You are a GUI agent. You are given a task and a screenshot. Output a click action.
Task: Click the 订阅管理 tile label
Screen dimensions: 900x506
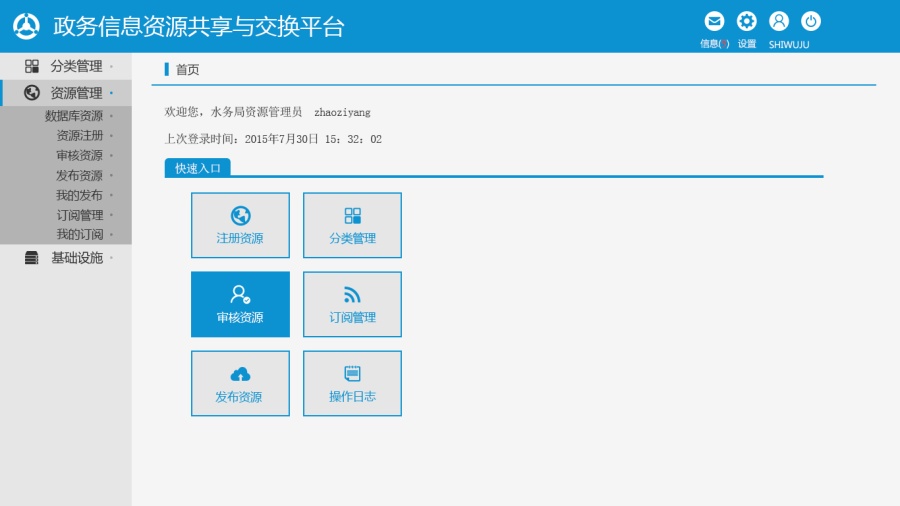[352, 317]
